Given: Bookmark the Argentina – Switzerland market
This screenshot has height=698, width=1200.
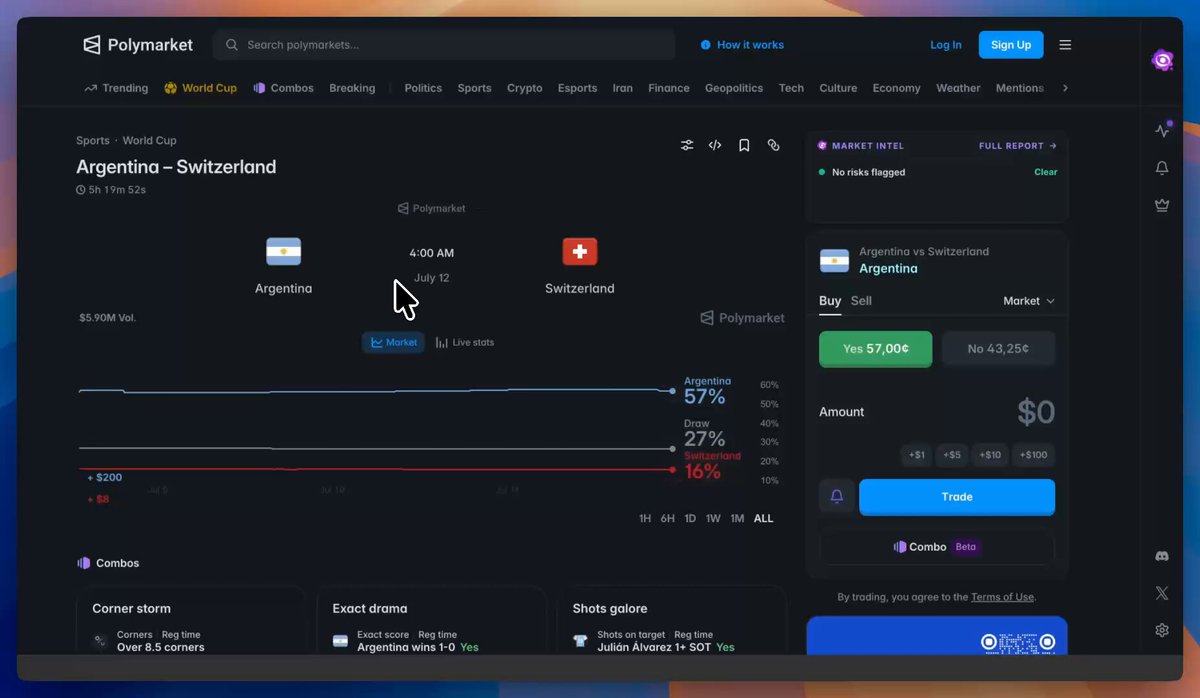Looking at the screenshot, I should (744, 145).
